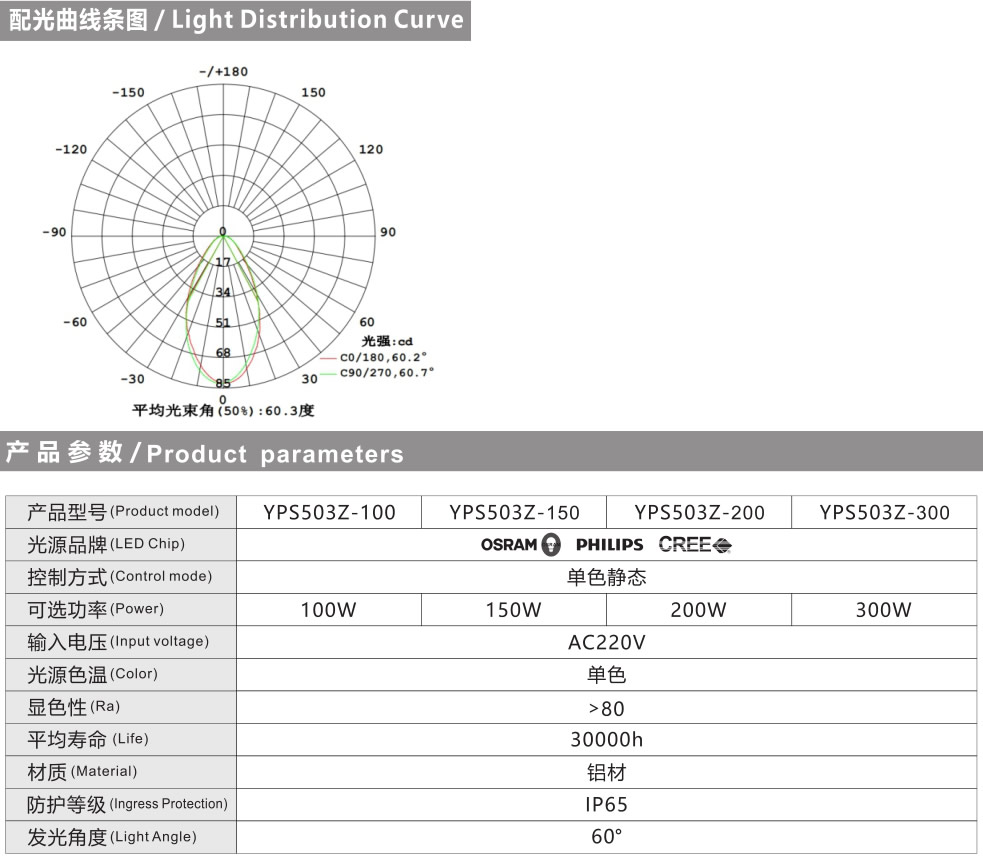Click the red C0/180 legend line

[x=329, y=357]
